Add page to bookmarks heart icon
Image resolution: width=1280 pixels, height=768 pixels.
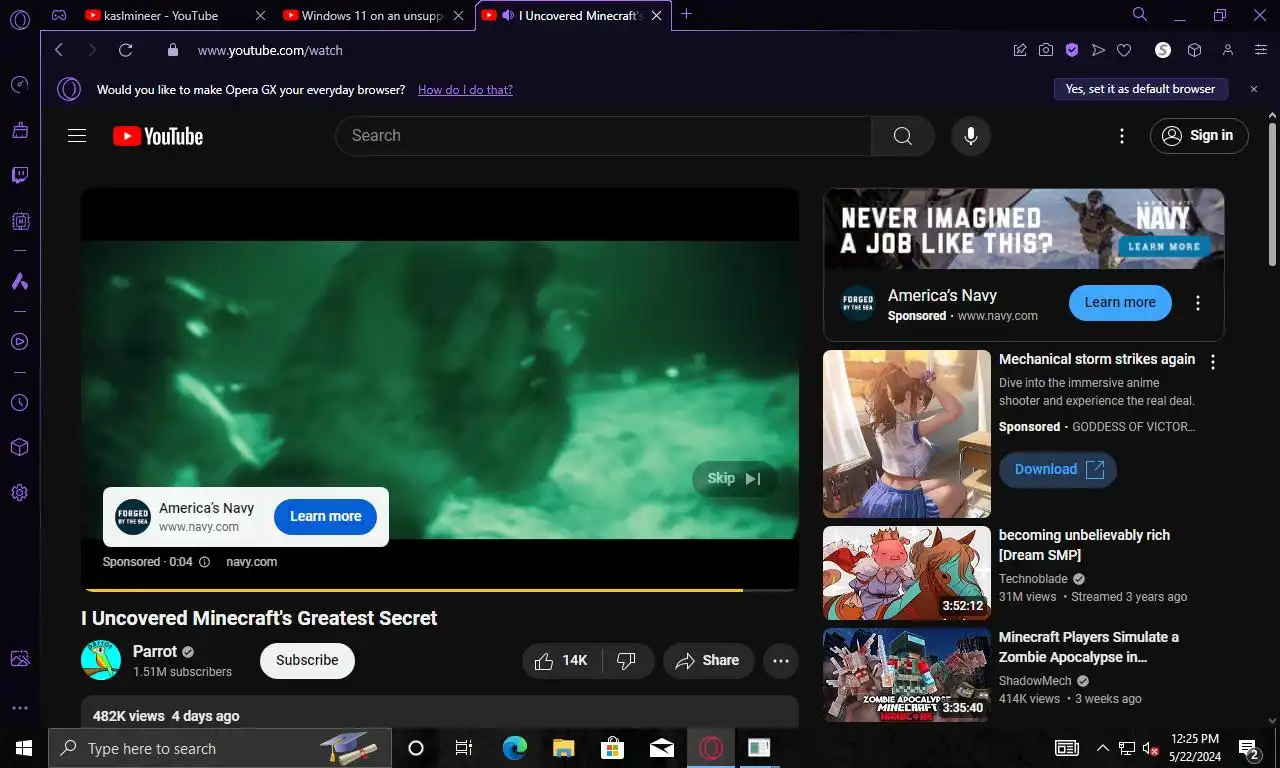click(1124, 50)
